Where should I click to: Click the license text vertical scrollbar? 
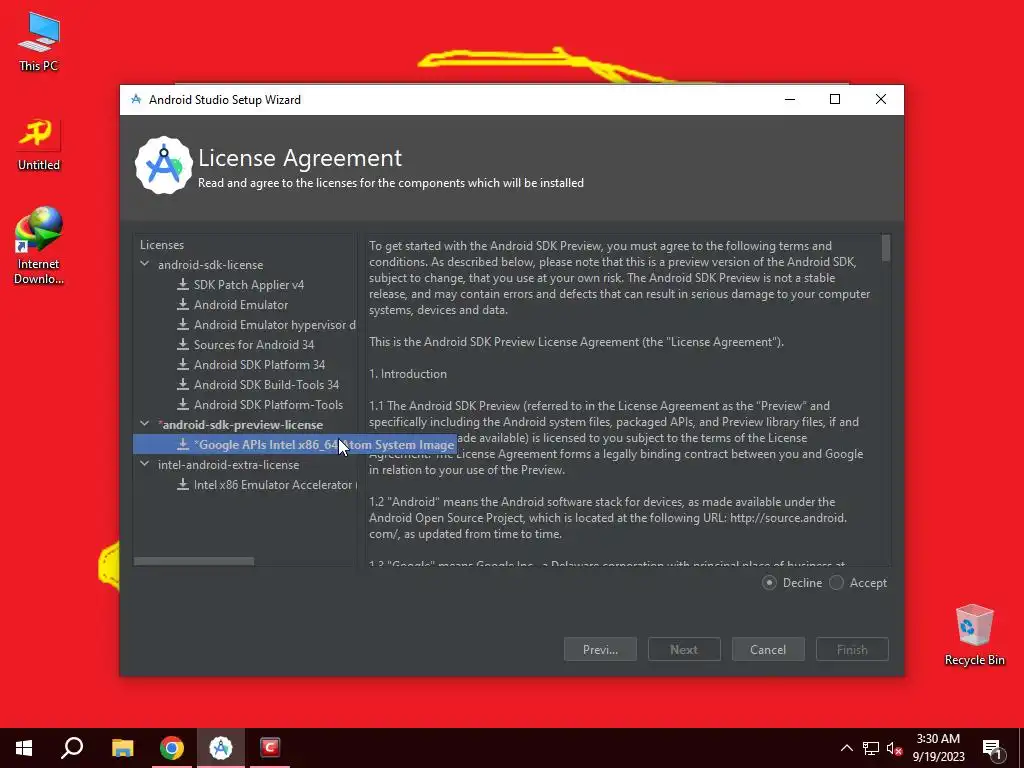pyautogui.click(x=886, y=249)
